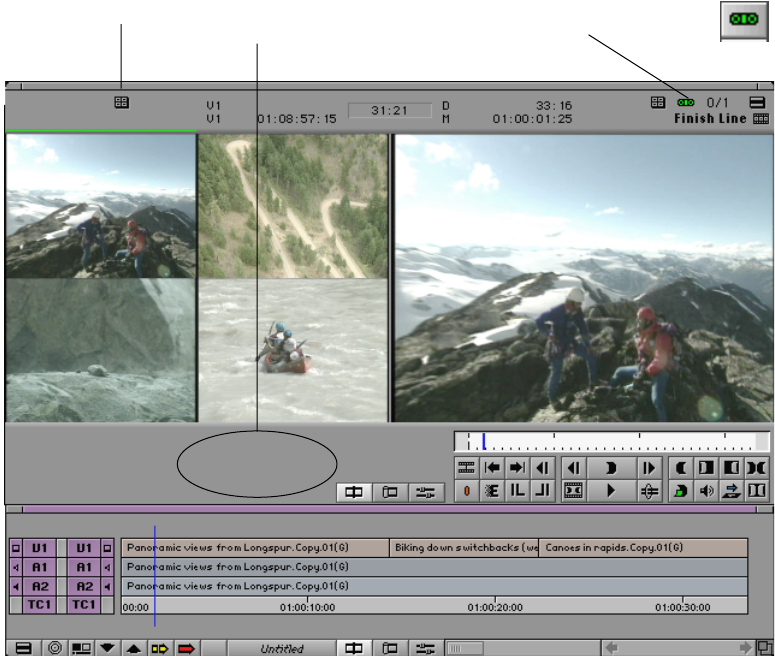
Task: Open the 01:08:57:15 tracking information menu
Action: tap(297, 119)
